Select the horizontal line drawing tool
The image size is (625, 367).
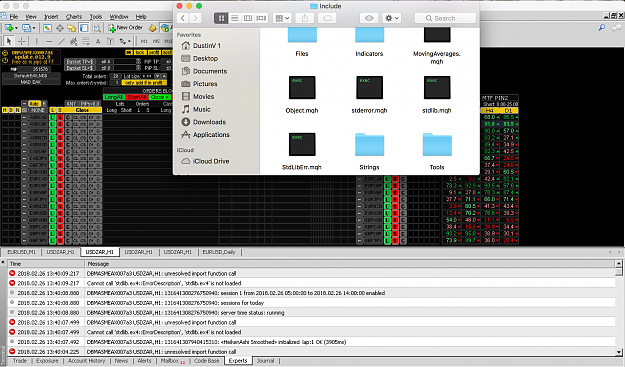(49, 41)
